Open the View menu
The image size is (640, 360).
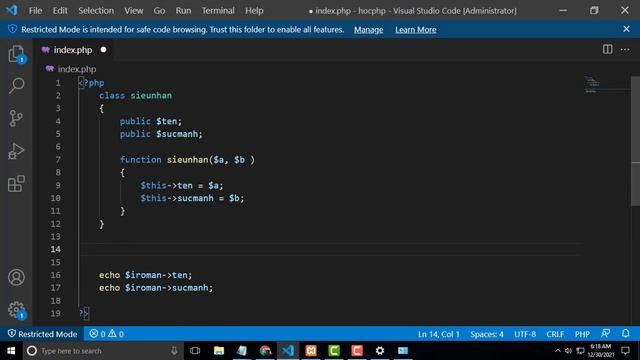pos(133,11)
